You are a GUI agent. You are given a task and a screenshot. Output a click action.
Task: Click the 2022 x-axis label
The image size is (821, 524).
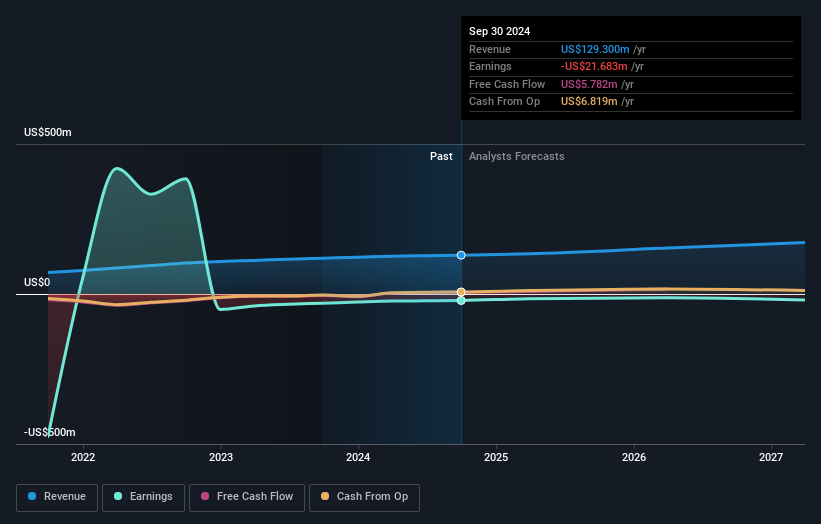(x=83, y=458)
